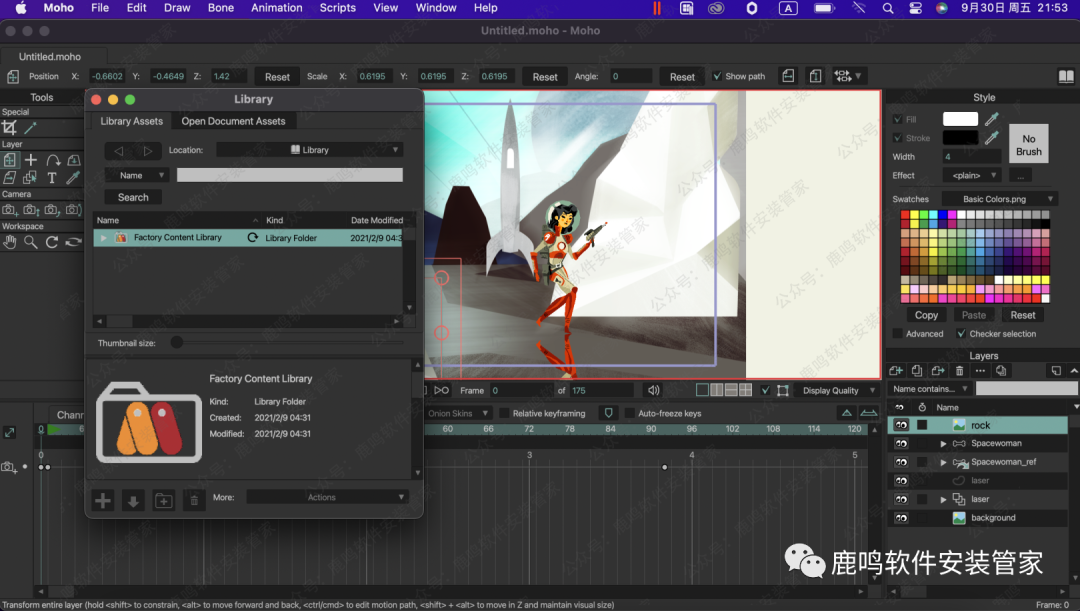The width and height of the screenshot is (1080, 611).
Task: Toggle the Show path checkbox
Action: pyautogui.click(x=717, y=76)
